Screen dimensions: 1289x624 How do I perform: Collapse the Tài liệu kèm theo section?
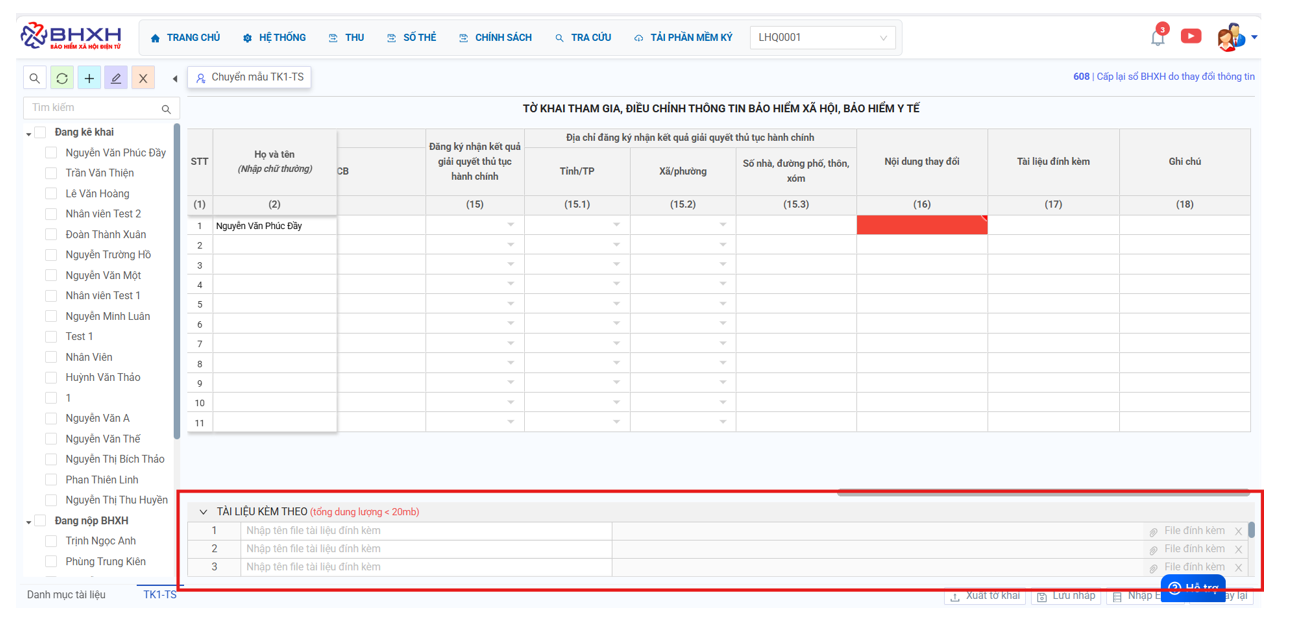pyautogui.click(x=203, y=512)
